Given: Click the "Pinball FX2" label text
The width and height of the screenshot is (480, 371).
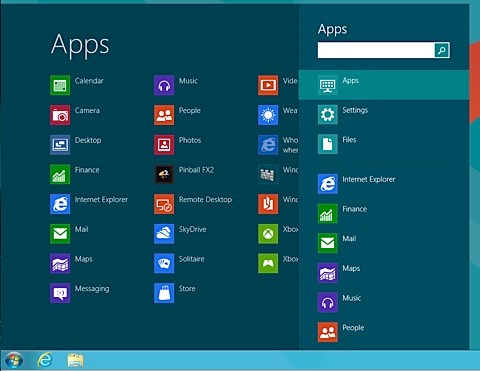Looking at the screenshot, I should (196, 170).
